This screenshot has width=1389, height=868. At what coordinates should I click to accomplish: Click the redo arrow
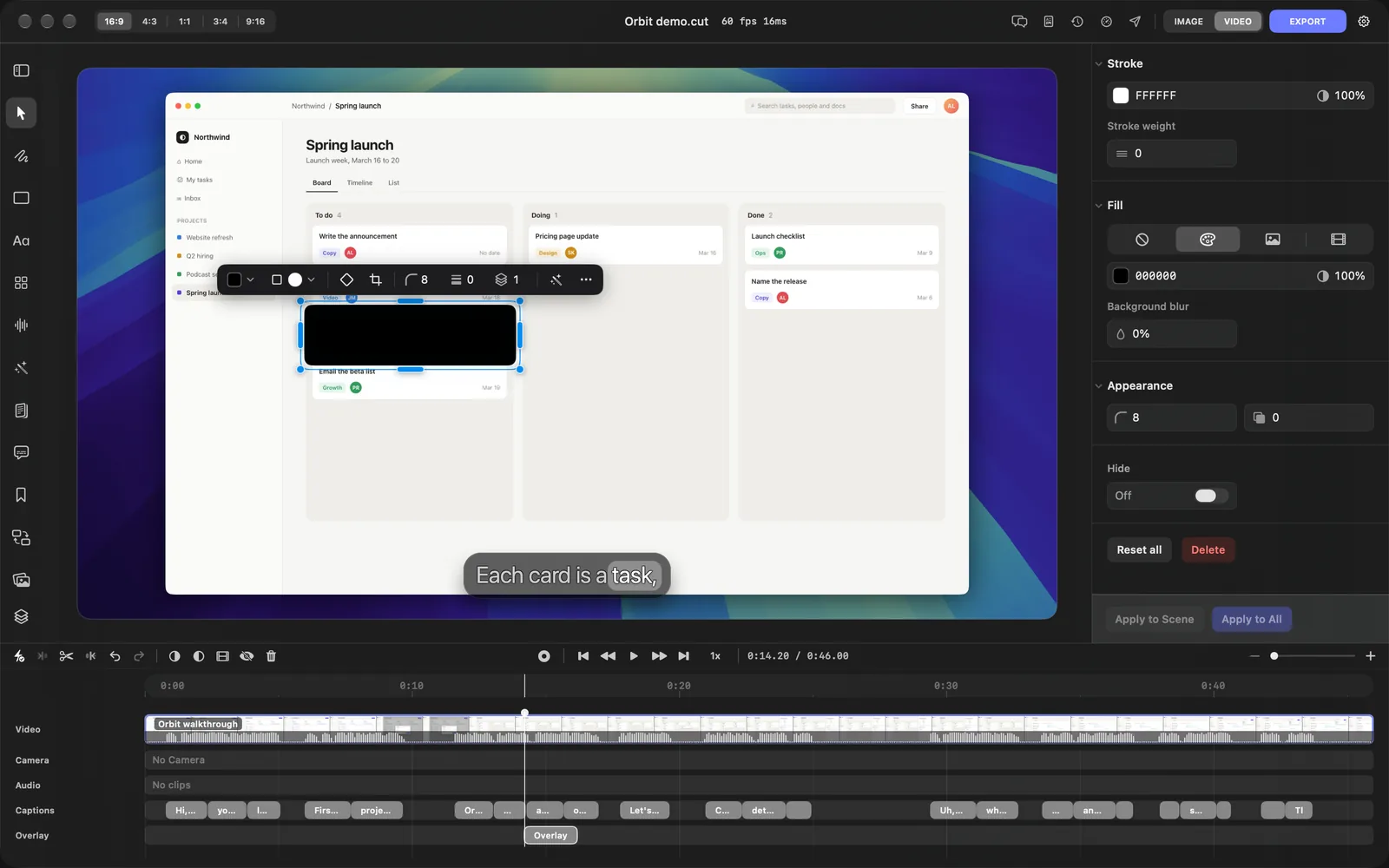click(x=139, y=656)
